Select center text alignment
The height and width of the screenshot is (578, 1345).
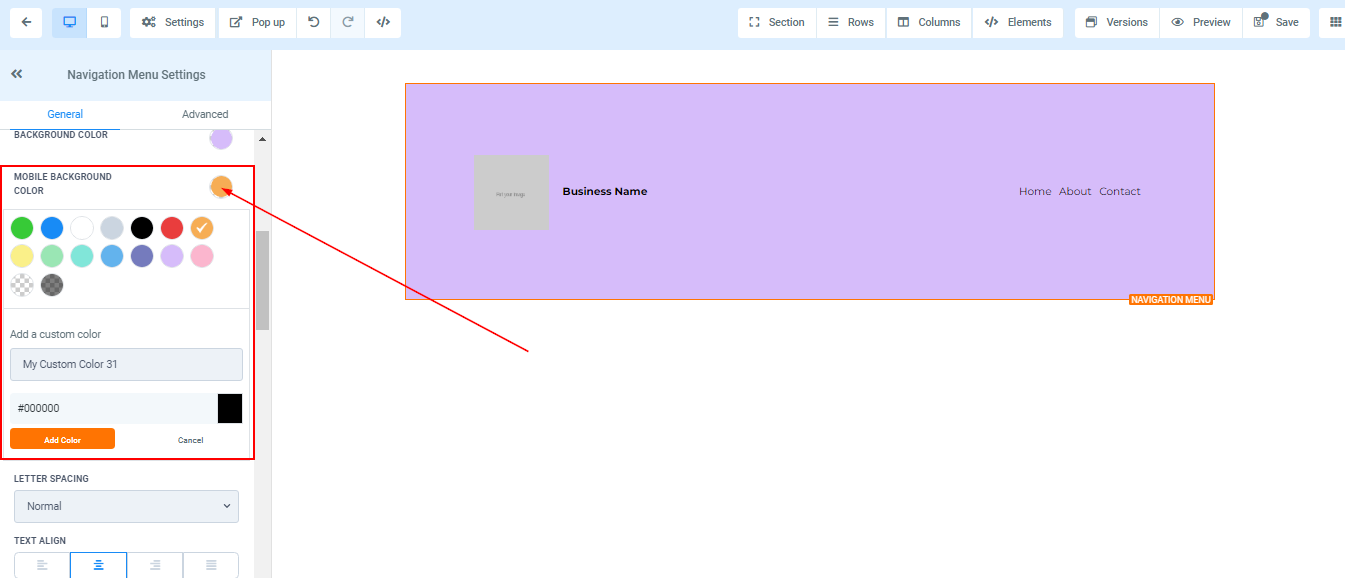coord(98,565)
